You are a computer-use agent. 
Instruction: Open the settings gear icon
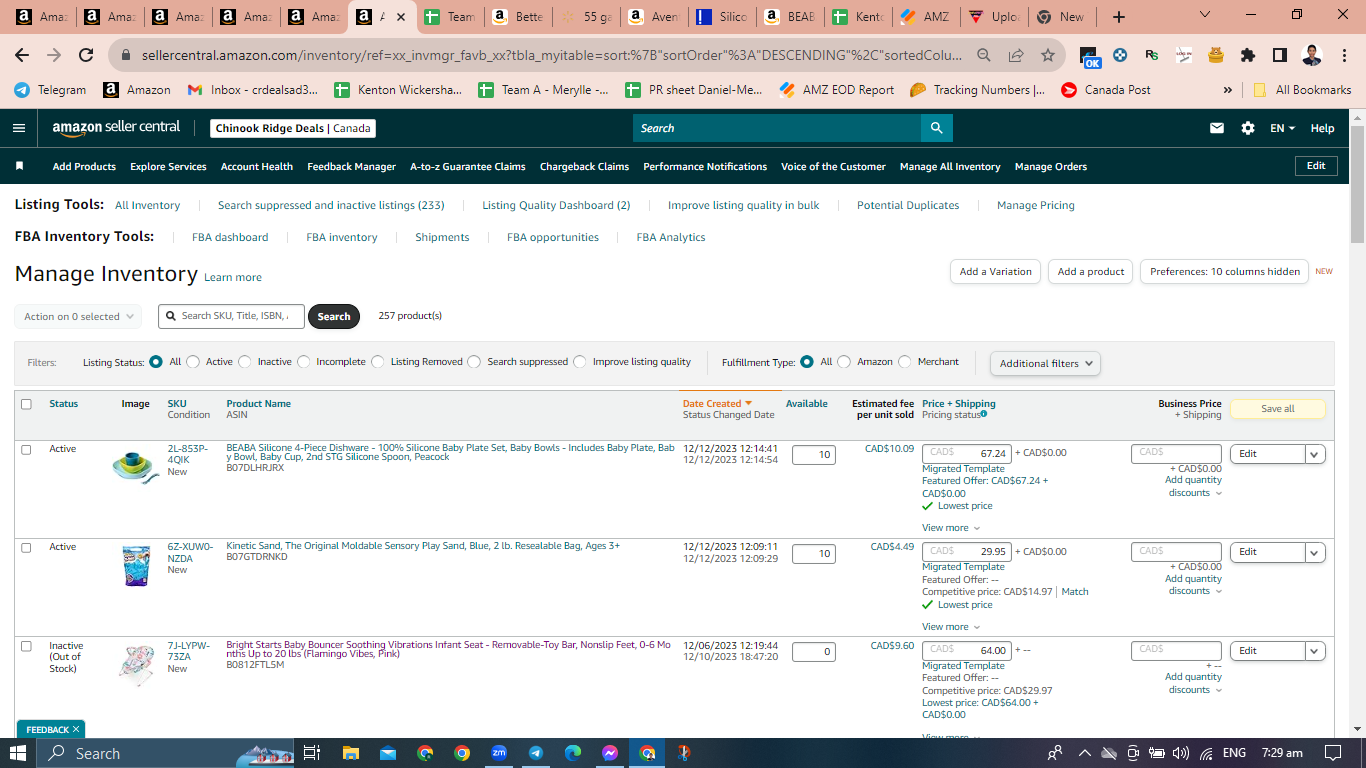coord(1248,128)
